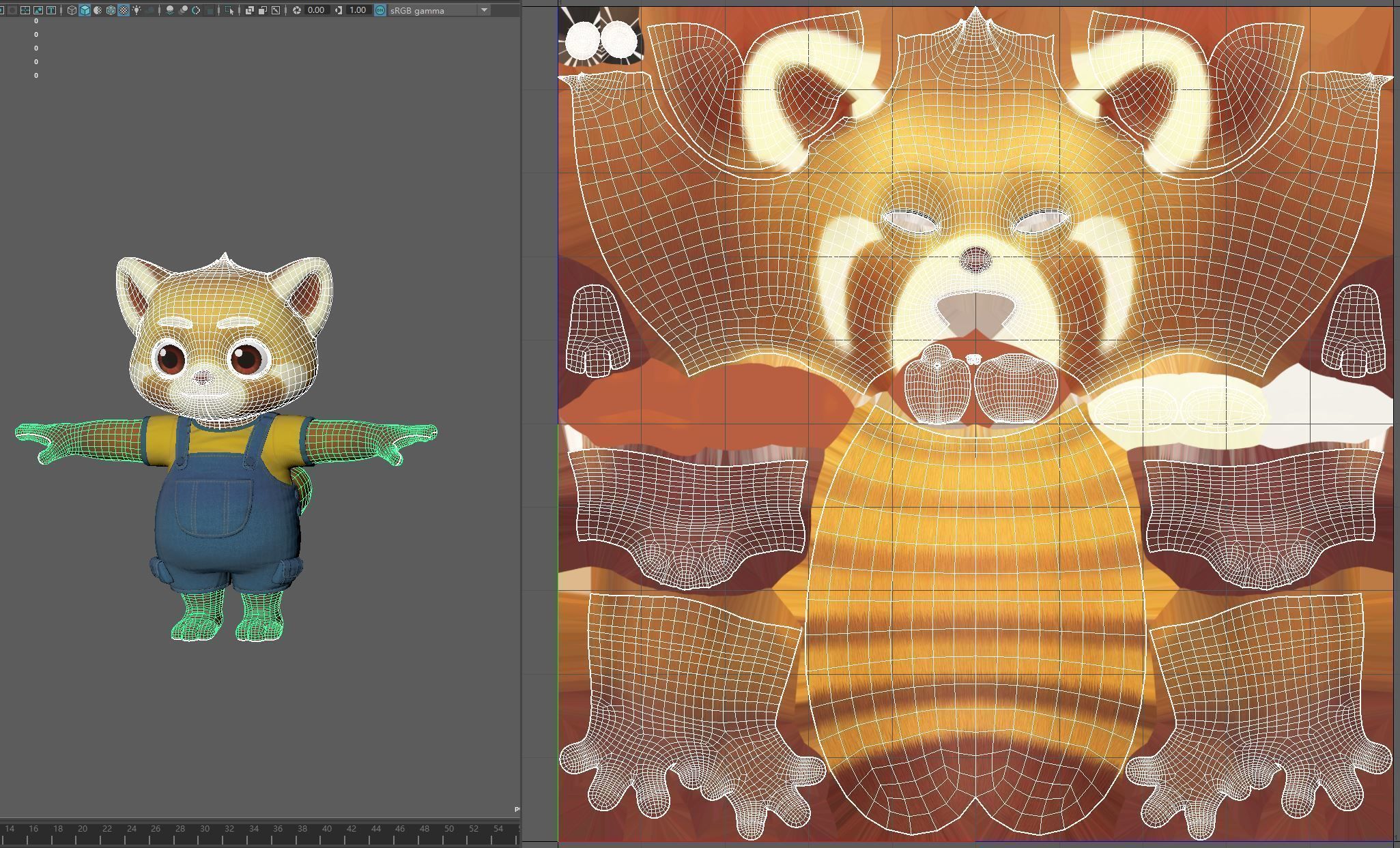Click the gamma contrast icon
The image size is (1400, 848).
tap(338, 10)
